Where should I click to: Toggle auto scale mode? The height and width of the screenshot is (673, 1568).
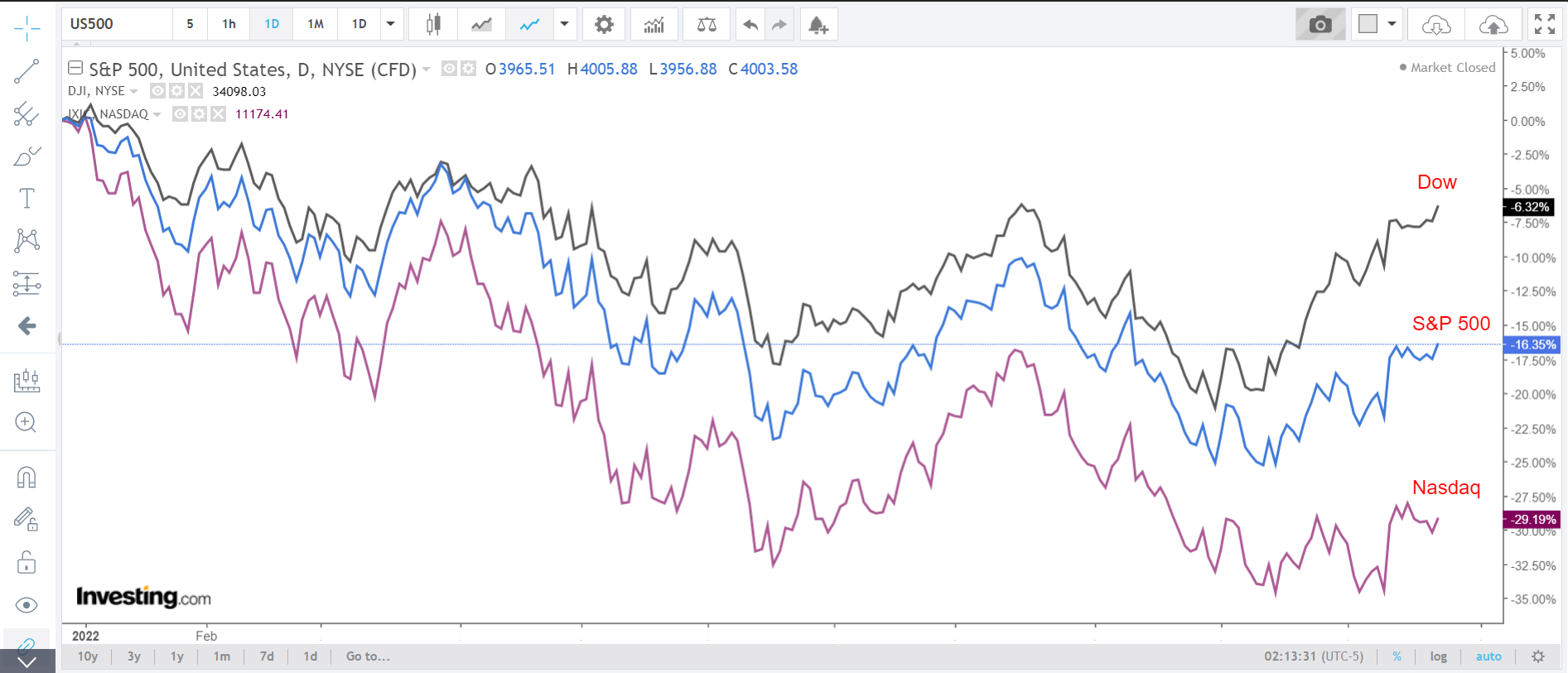[x=1488, y=656]
